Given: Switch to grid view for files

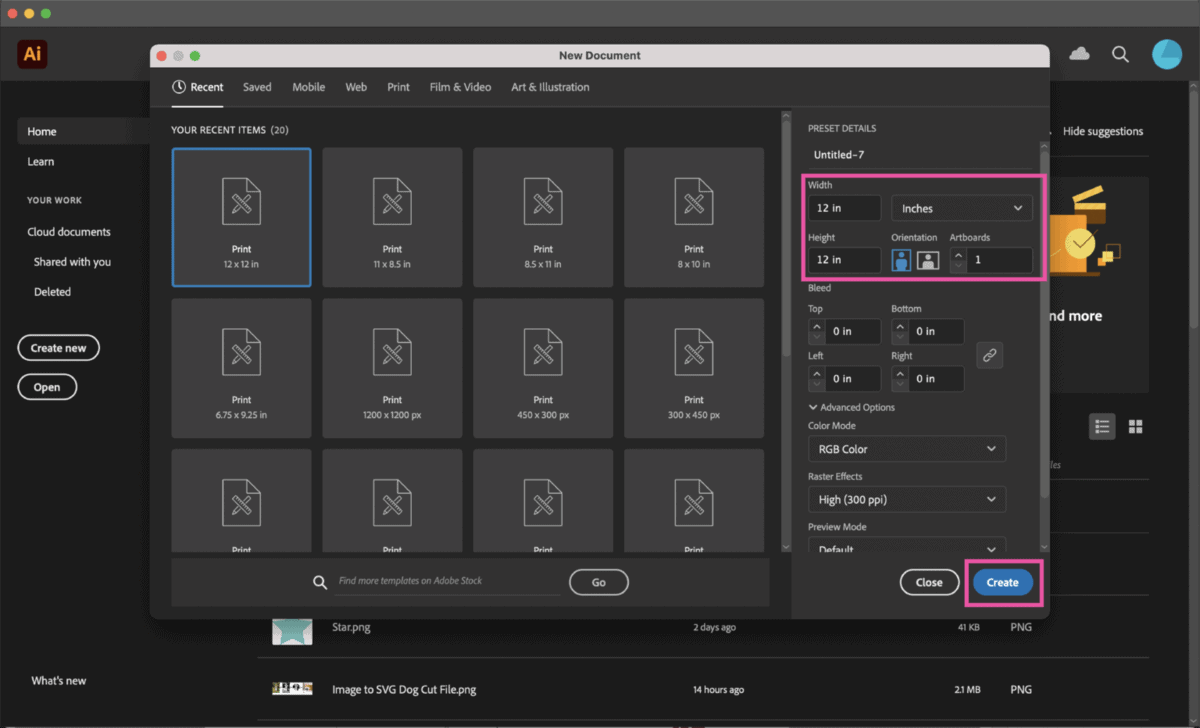Looking at the screenshot, I should (1135, 426).
